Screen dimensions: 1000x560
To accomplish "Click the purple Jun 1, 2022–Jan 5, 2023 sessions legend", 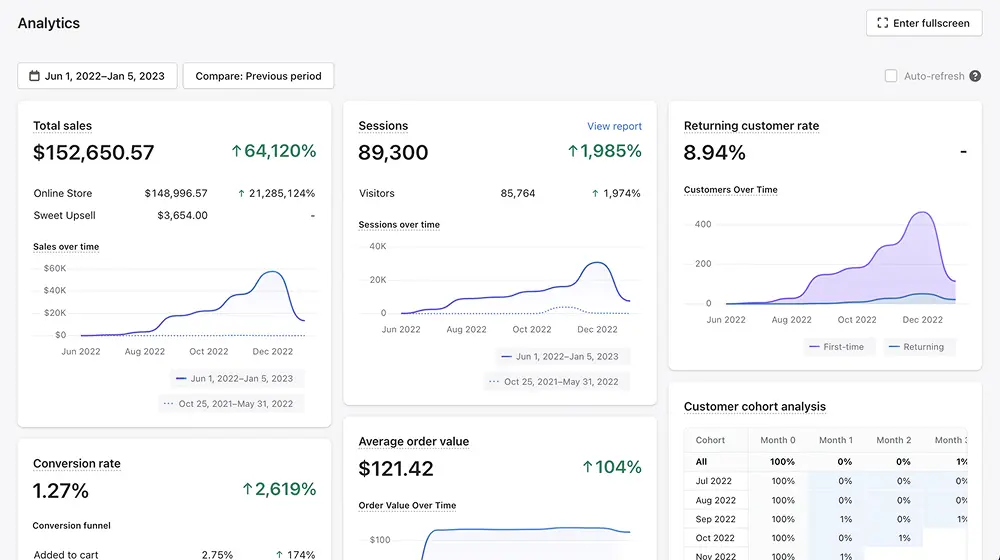I will tap(560, 357).
